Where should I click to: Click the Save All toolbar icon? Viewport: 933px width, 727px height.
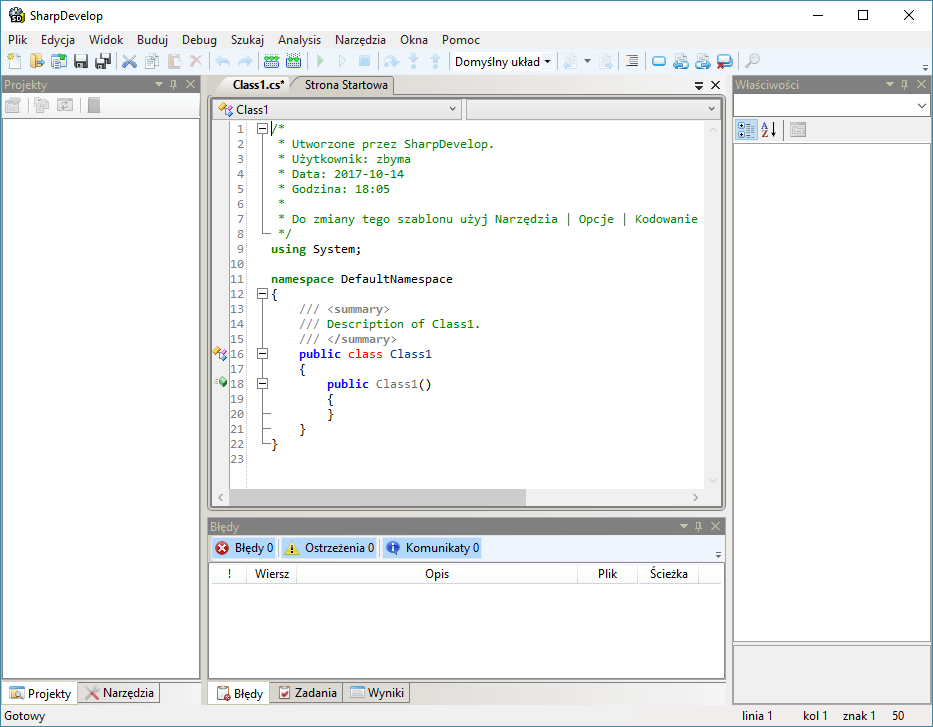(x=104, y=61)
